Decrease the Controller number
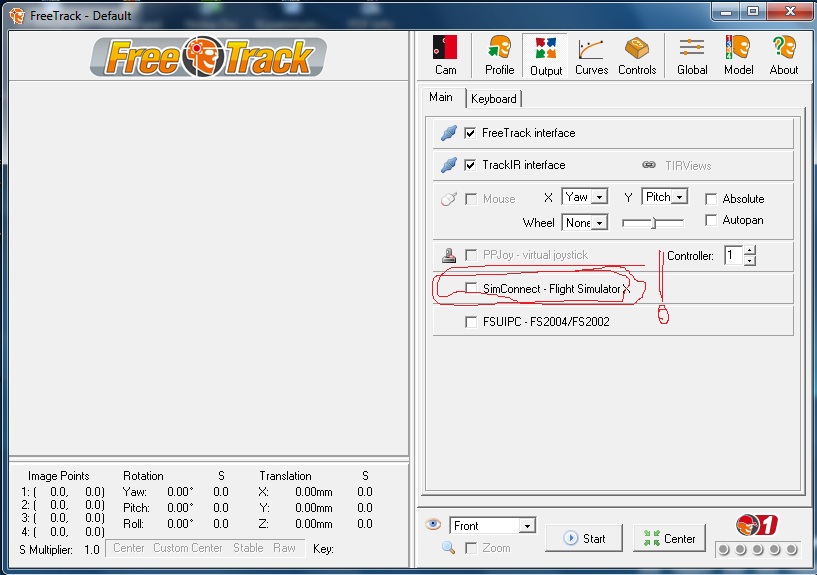 click(x=750, y=260)
